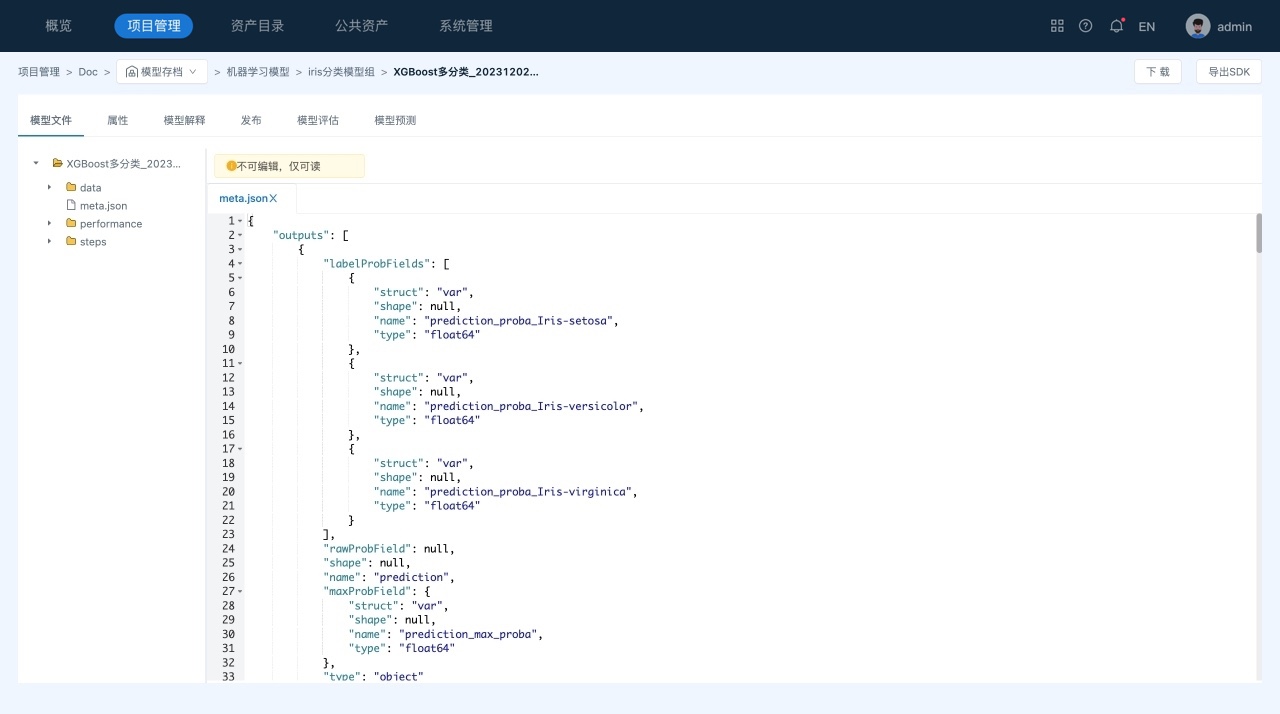Fold the code block at line 4
The width and height of the screenshot is (1280, 714).
240,264
